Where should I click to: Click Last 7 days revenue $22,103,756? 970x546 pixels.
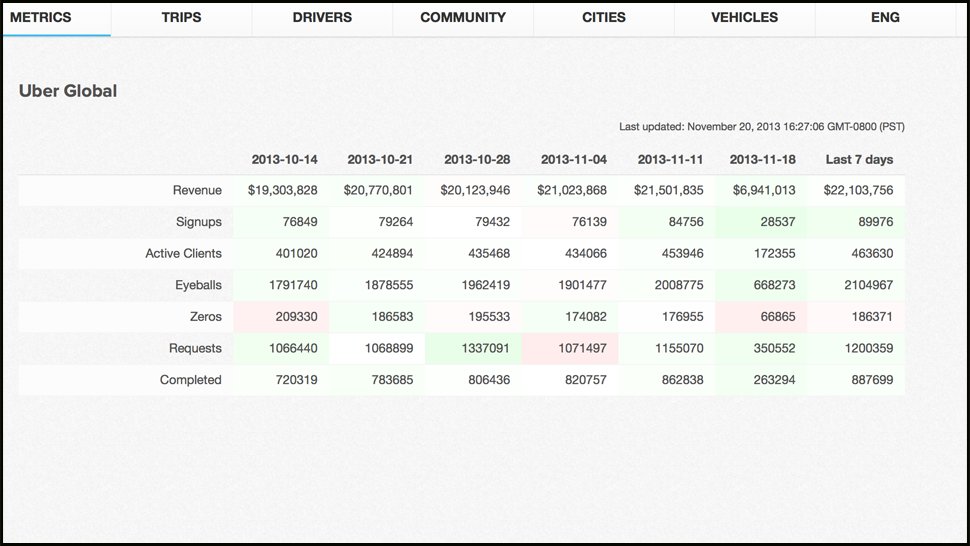[x=858, y=190]
